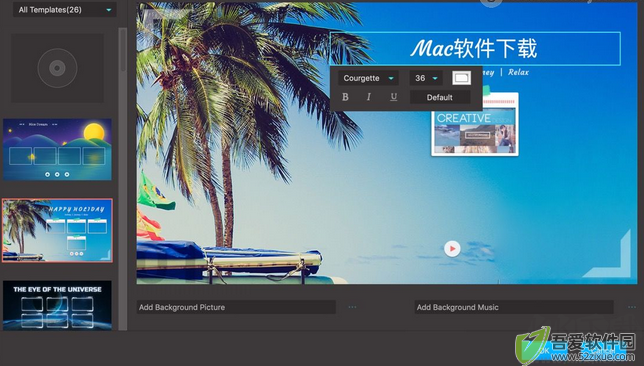Toggle Bold text formatting
The height and width of the screenshot is (366, 644).
(345, 97)
